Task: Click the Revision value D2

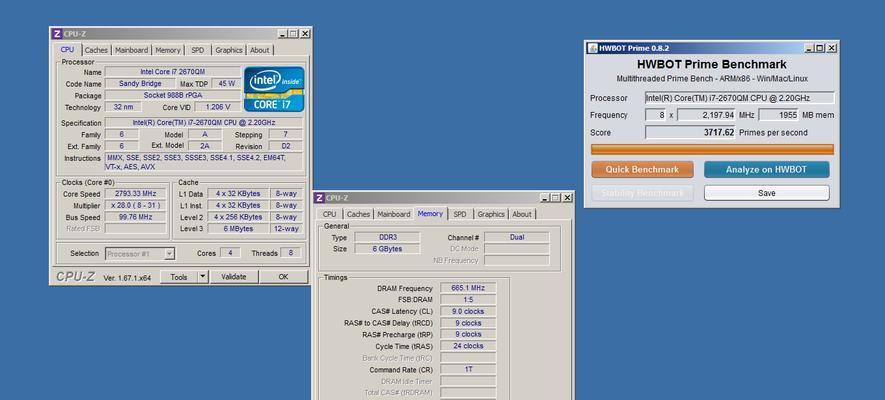Action: tap(286, 146)
